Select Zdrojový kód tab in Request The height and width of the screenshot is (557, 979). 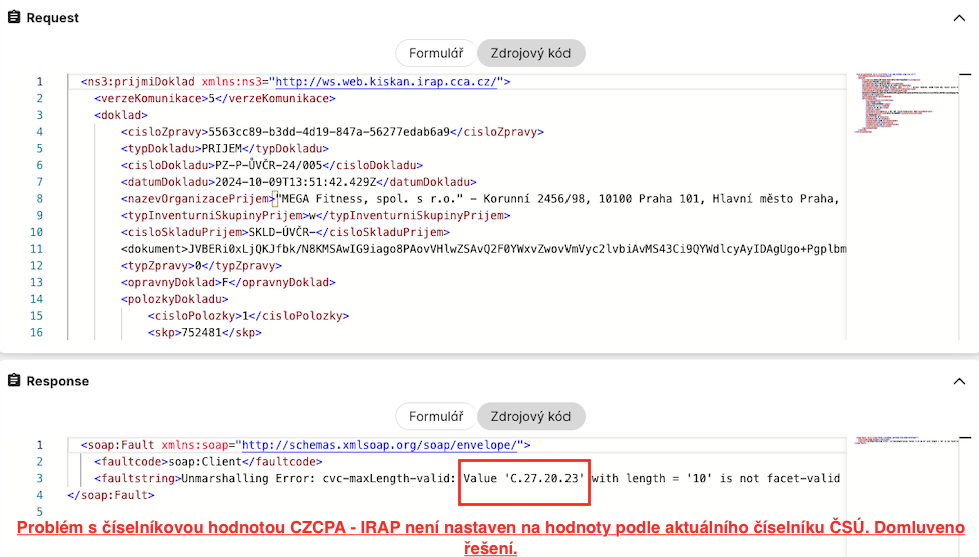point(530,53)
